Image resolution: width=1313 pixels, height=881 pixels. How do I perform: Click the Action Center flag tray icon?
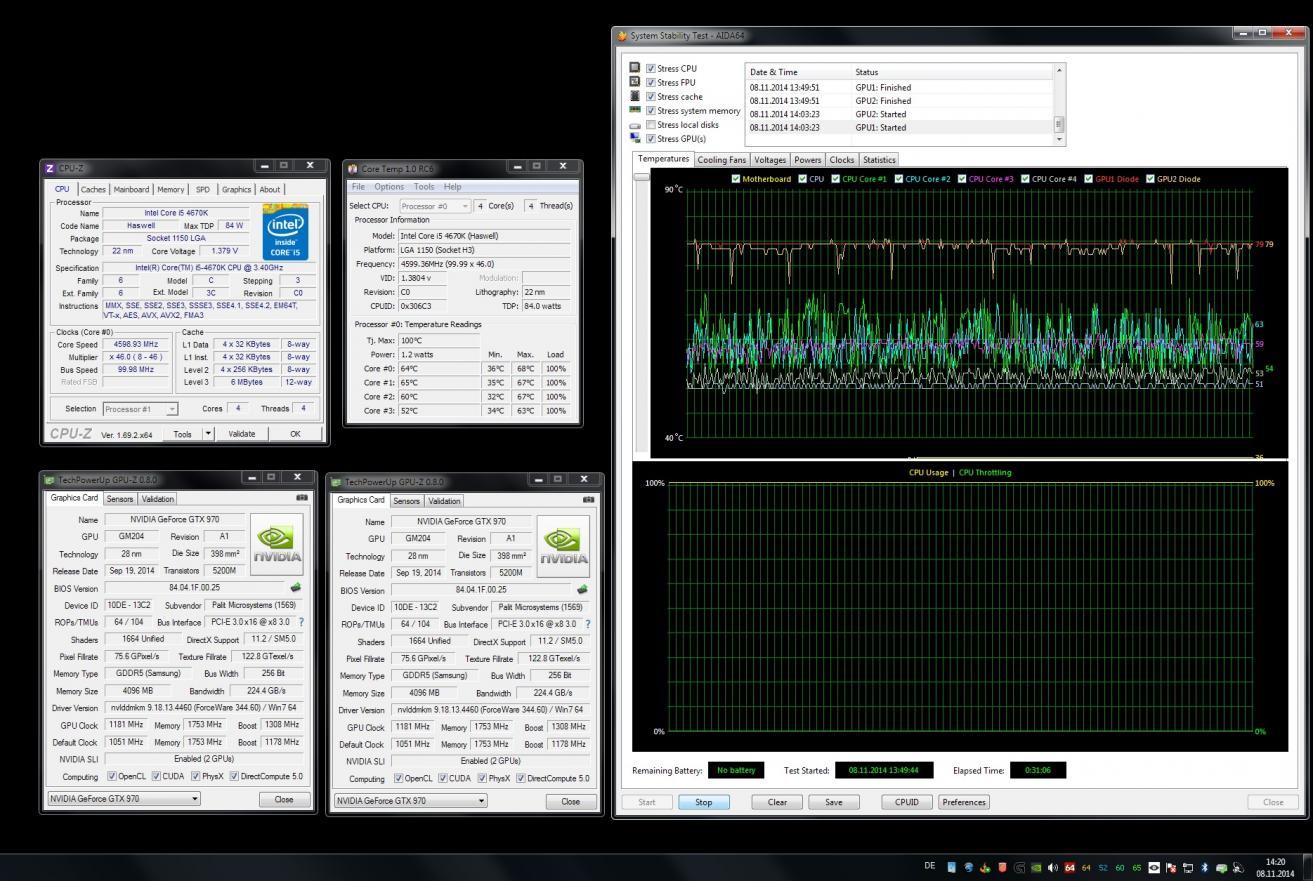(1171, 867)
